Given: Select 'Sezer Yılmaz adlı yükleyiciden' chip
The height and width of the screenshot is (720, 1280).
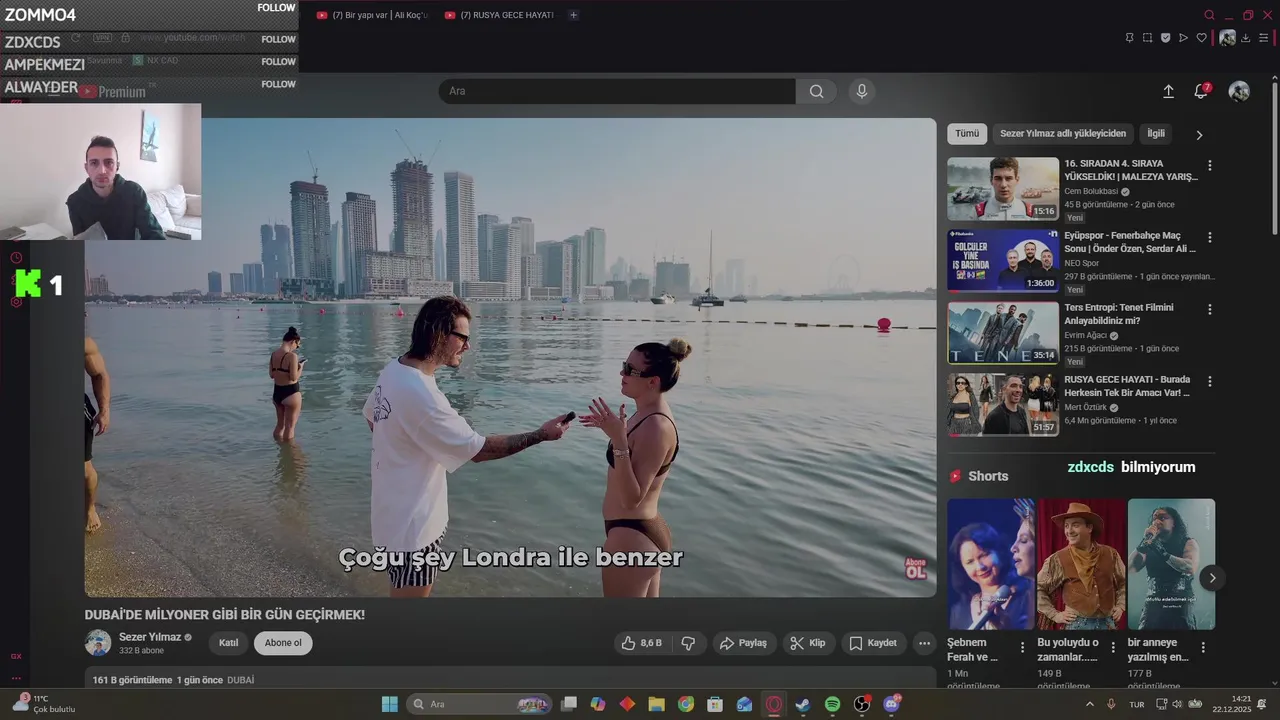Looking at the screenshot, I should click(1063, 133).
